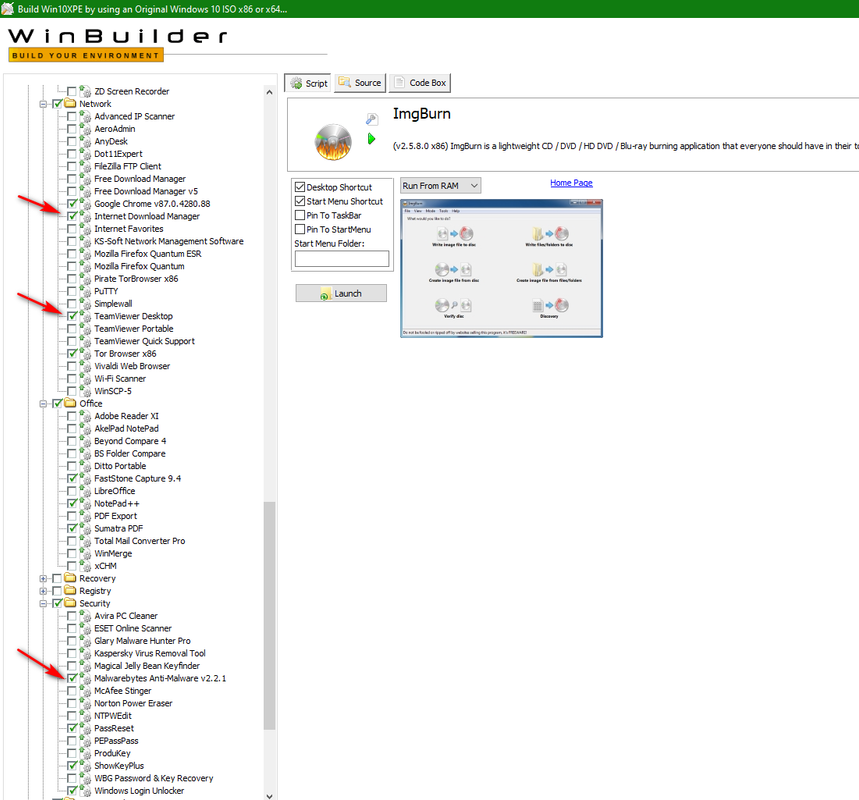Click the Network folder icon
The width and height of the screenshot is (859, 800).
coord(70,104)
